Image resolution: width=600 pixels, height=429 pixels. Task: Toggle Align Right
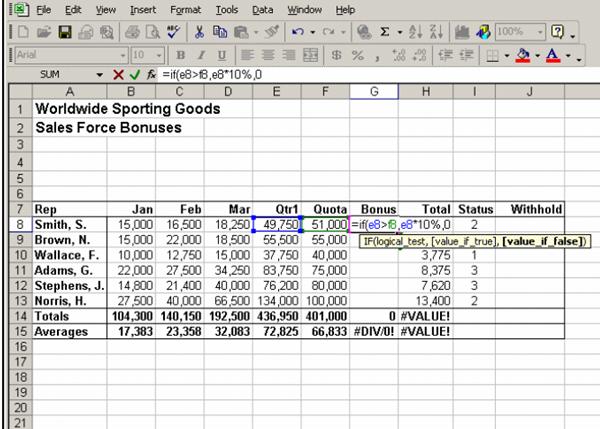tap(289, 55)
